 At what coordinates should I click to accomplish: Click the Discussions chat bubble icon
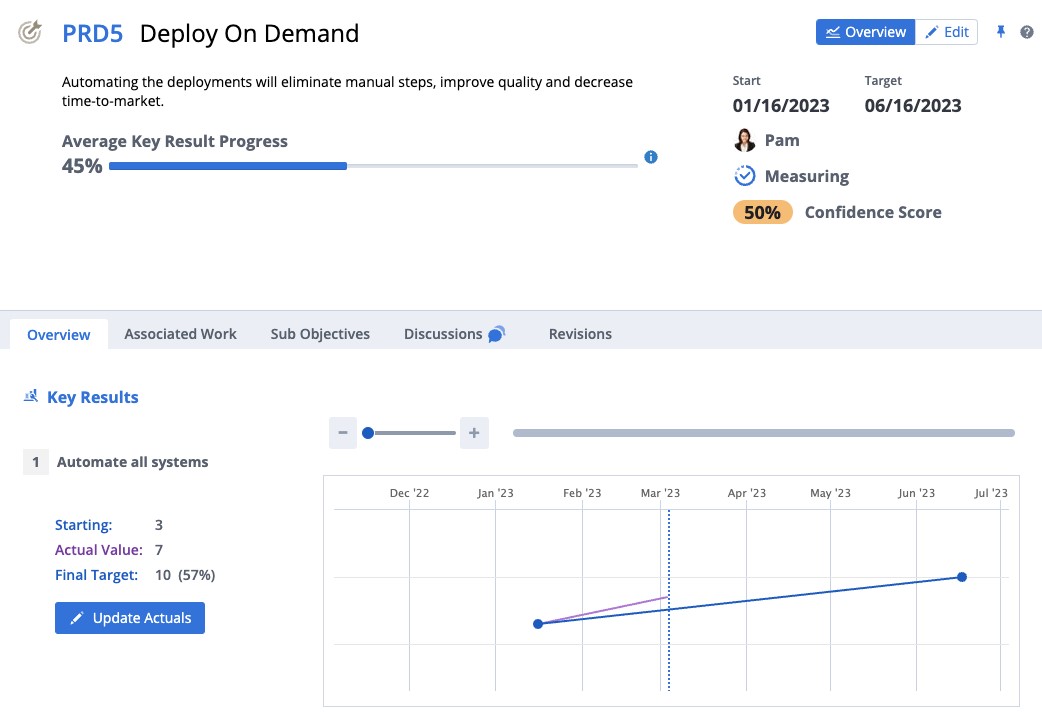[496, 334]
